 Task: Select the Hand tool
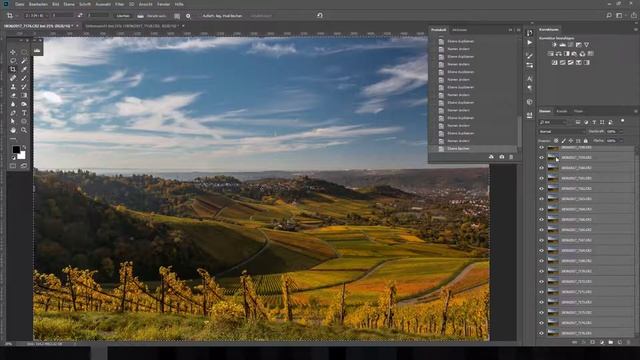coord(13,130)
